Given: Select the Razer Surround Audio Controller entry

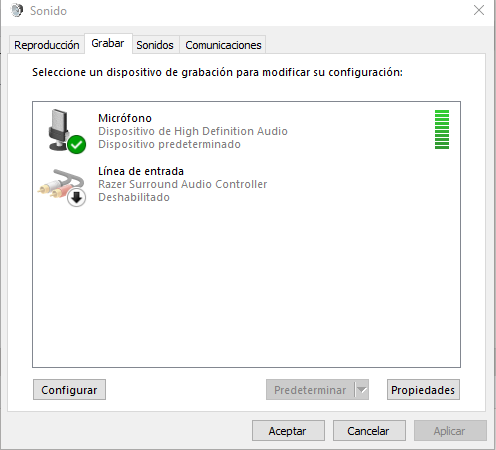Looking at the screenshot, I should click(246, 184).
